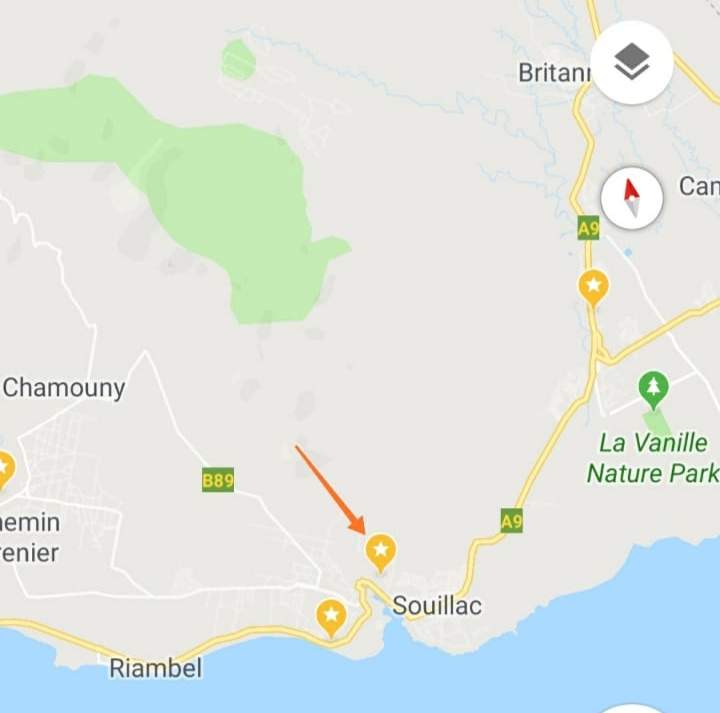Click the small round green area at the top
The width and height of the screenshot is (720, 713).
[x=239, y=59]
